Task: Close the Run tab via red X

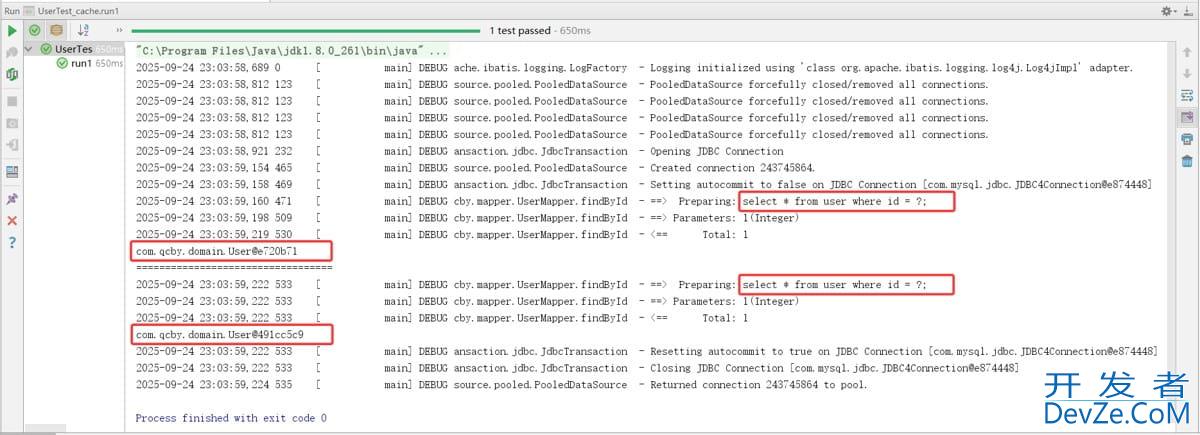Action: [x=12, y=220]
